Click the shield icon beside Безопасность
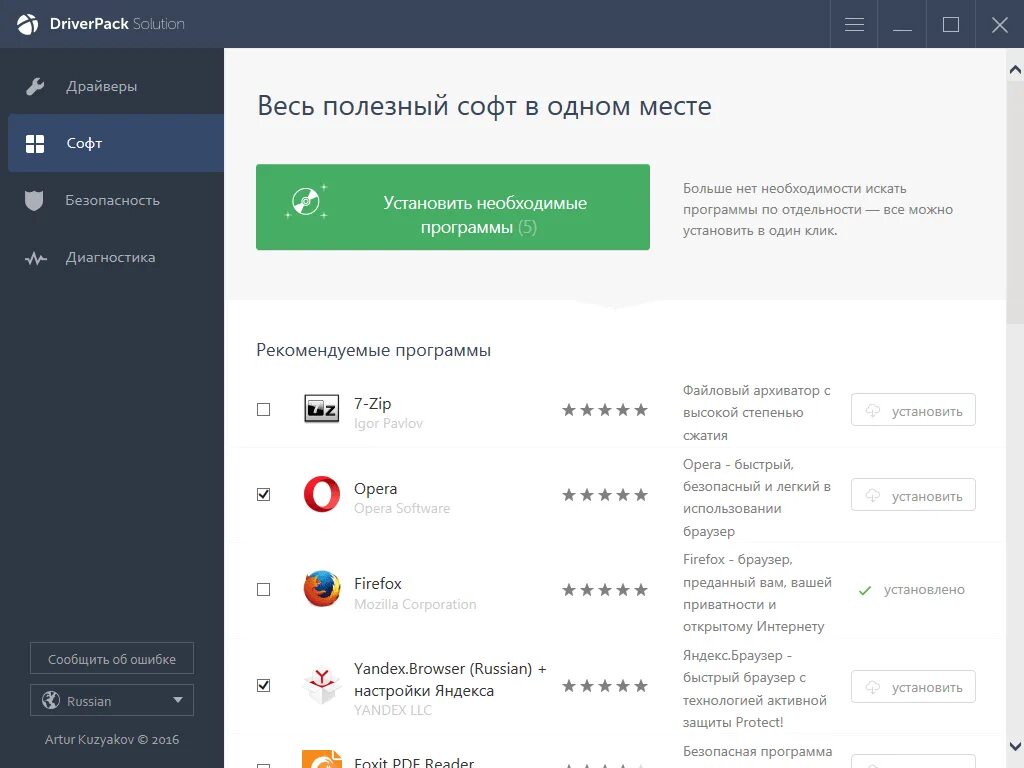The width and height of the screenshot is (1024, 768). pyautogui.click(x=34, y=200)
